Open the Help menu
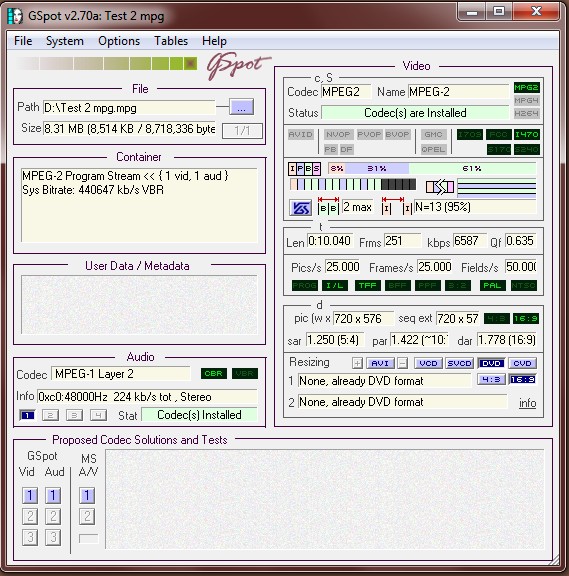This screenshot has height=576, width=569. coord(214,41)
